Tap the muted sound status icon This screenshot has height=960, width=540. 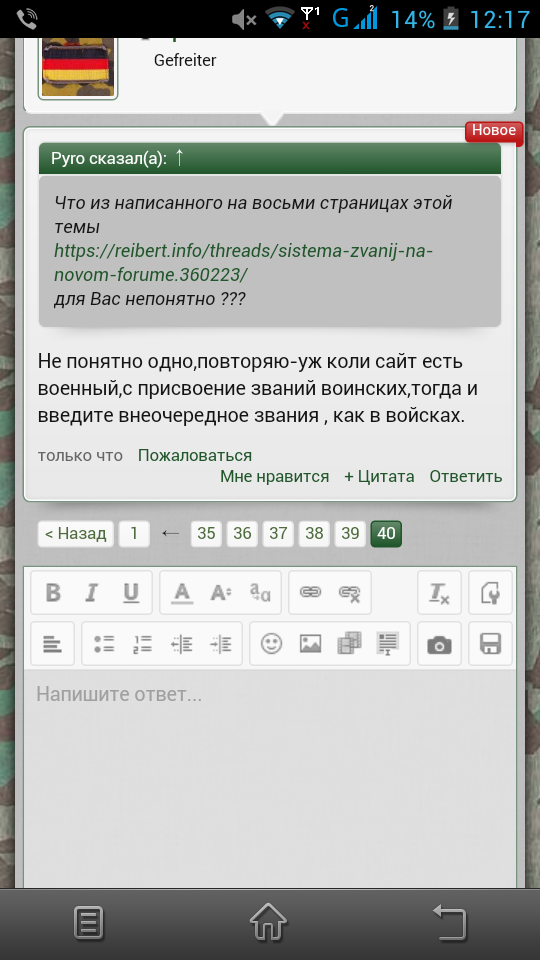[244, 20]
